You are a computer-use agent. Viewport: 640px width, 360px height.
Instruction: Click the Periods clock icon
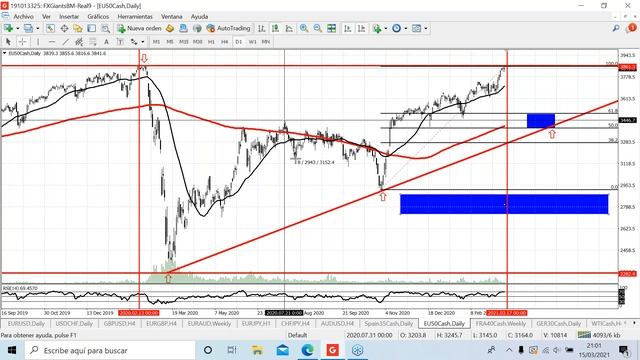(396, 28)
